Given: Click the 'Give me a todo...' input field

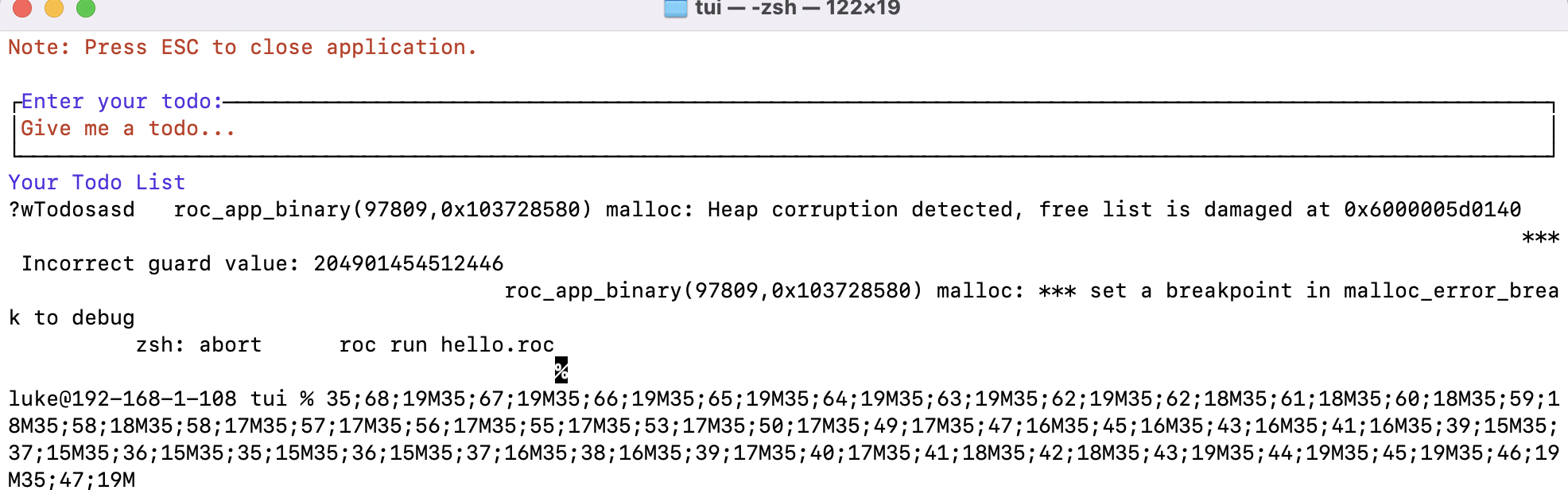Looking at the screenshot, I should 784,129.
